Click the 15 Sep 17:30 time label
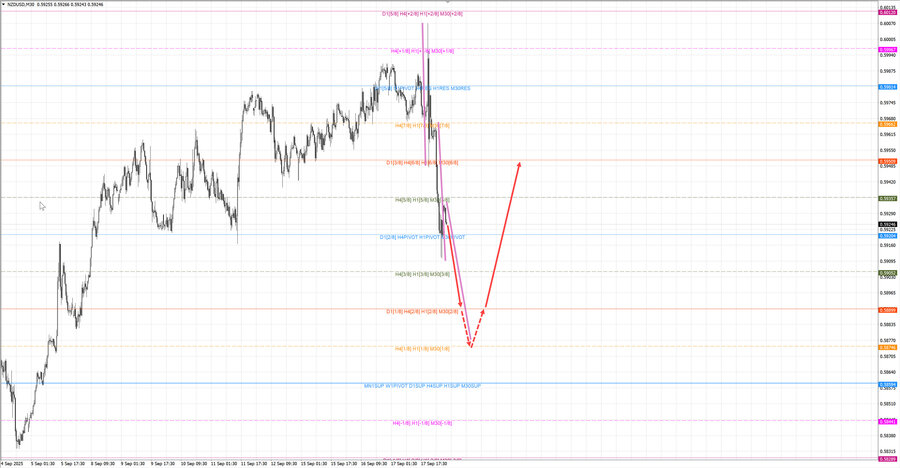 (x=343, y=463)
